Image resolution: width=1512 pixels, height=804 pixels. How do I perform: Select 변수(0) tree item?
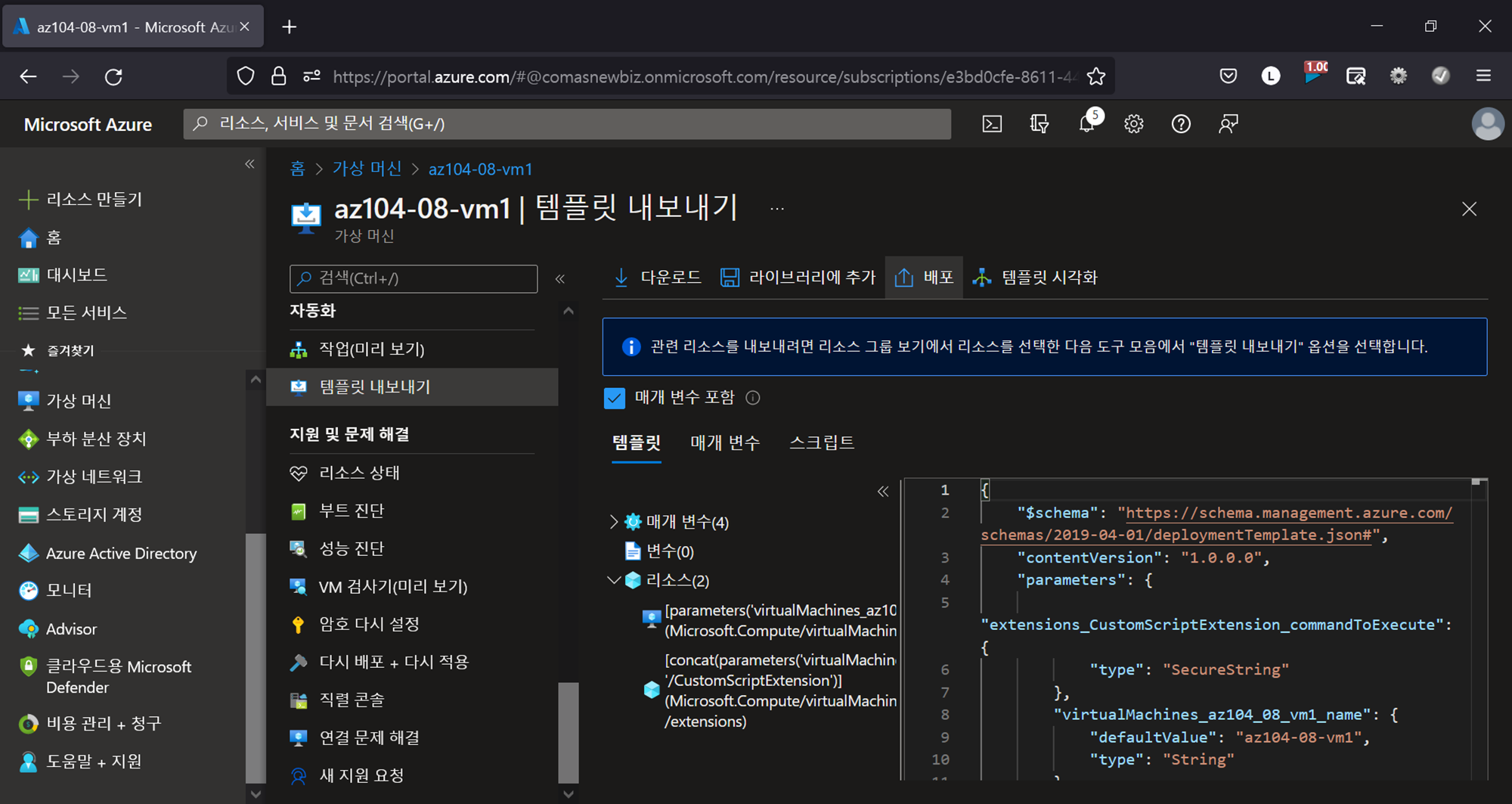[x=659, y=551]
